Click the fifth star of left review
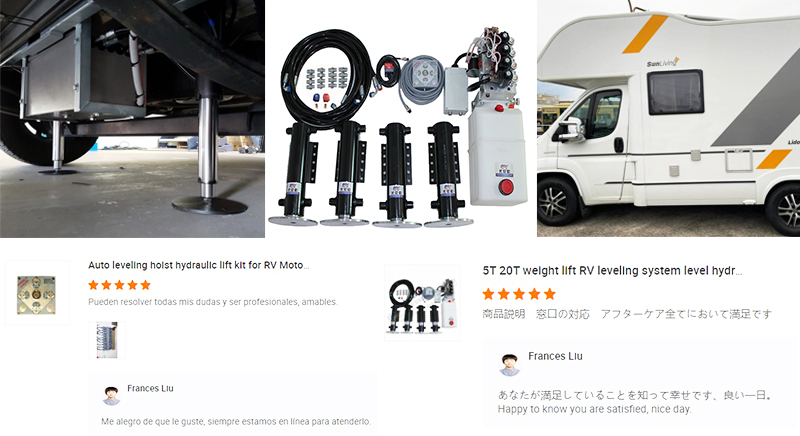Screen dimensions: 800x436 tap(145, 285)
